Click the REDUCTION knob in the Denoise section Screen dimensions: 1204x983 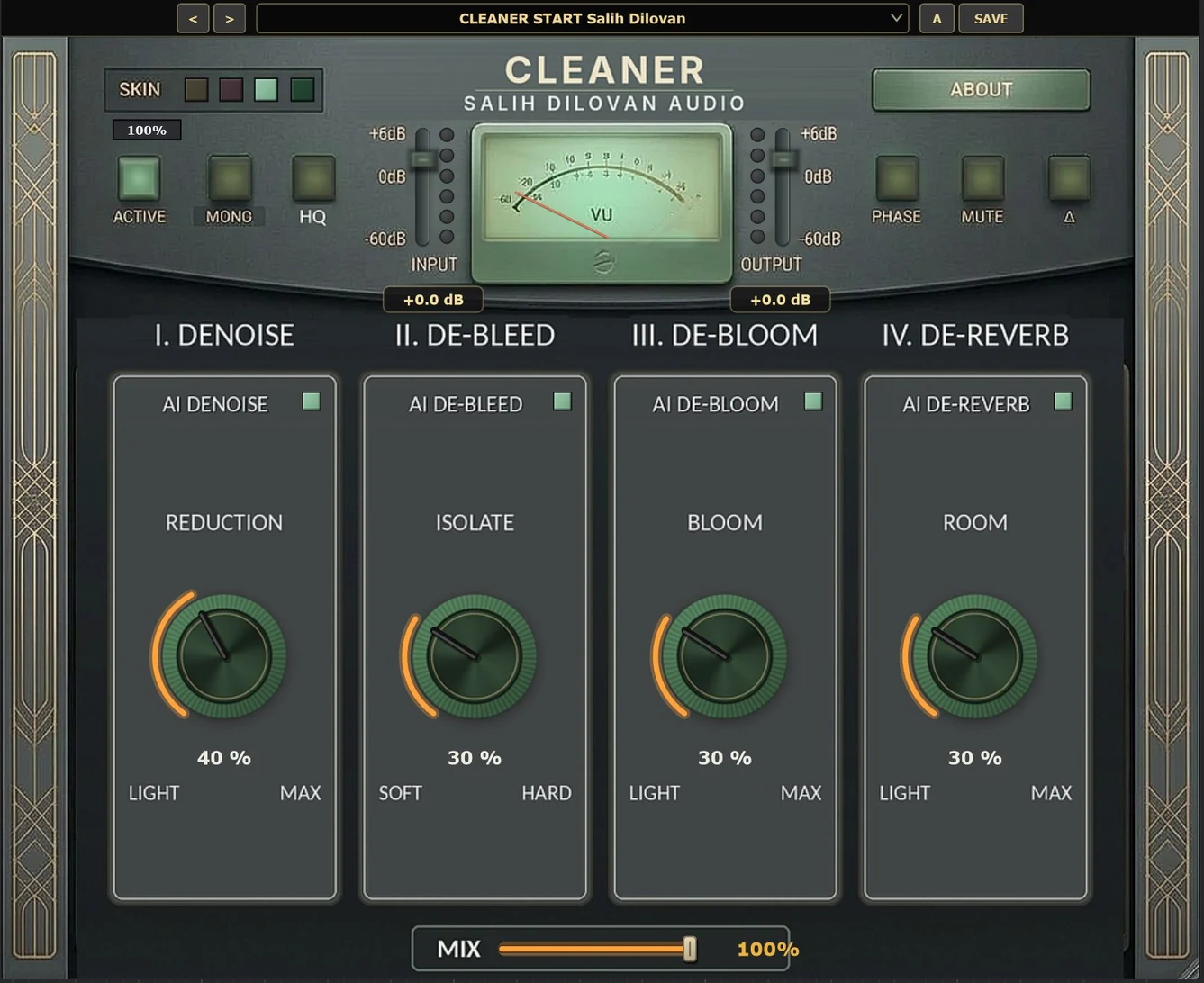click(x=224, y=656)
